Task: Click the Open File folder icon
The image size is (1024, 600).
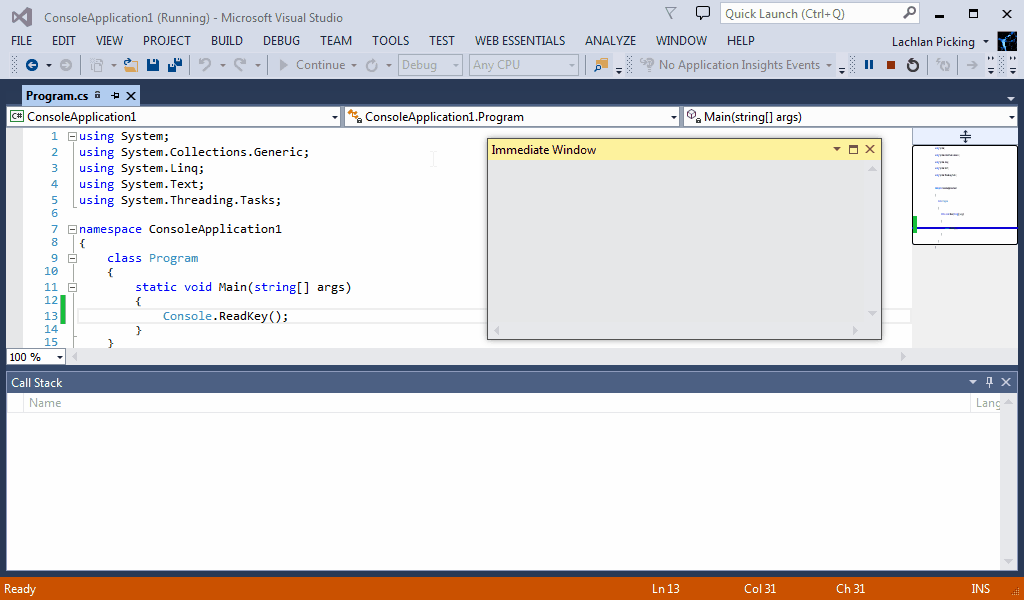Action: 131,65
